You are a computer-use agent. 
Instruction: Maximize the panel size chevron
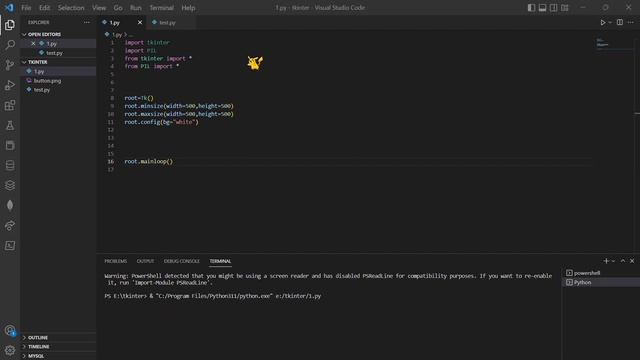click(623, 261)
